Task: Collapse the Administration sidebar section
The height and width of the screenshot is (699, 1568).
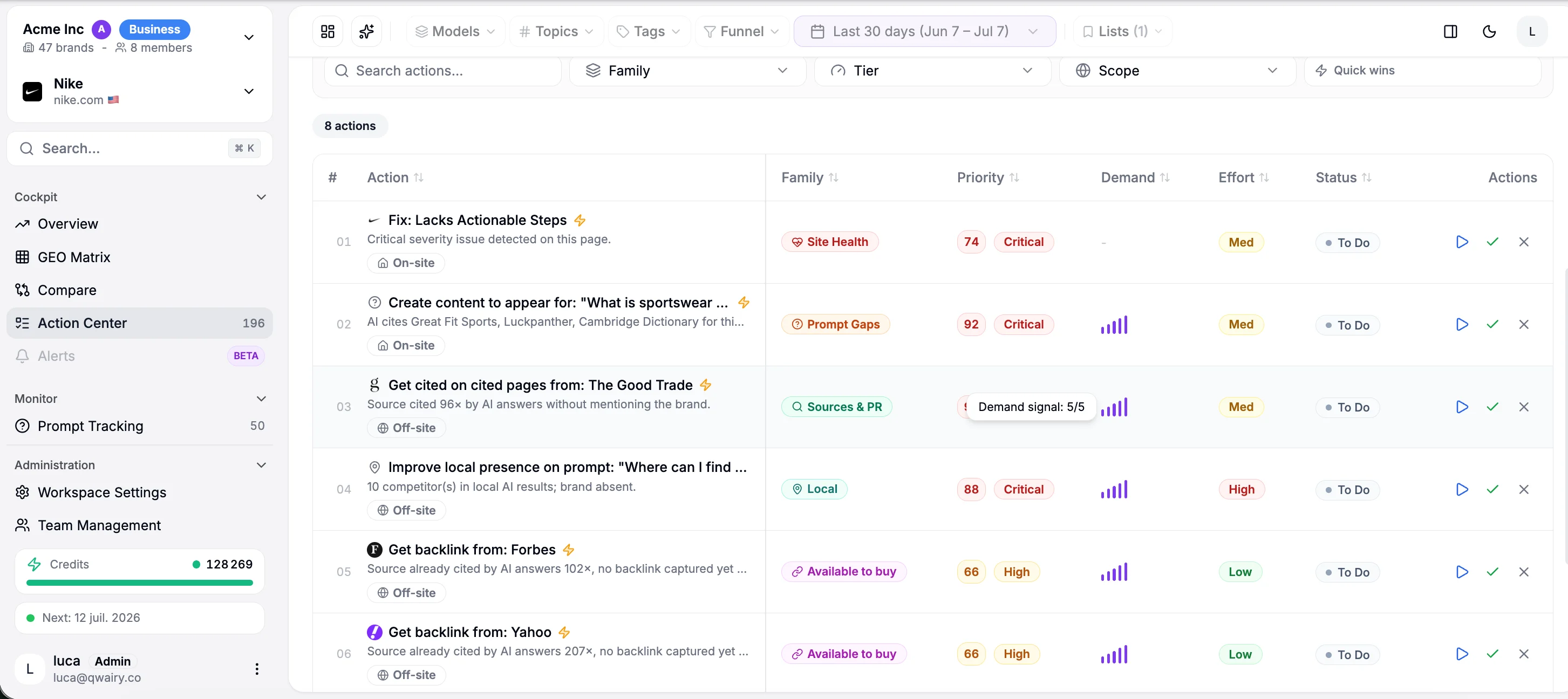Action: pyautogui.click(x=262, y=465)
